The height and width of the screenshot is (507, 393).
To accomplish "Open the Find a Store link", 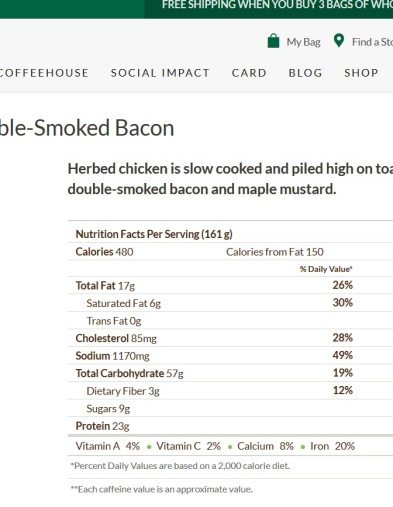I will 372,42.
